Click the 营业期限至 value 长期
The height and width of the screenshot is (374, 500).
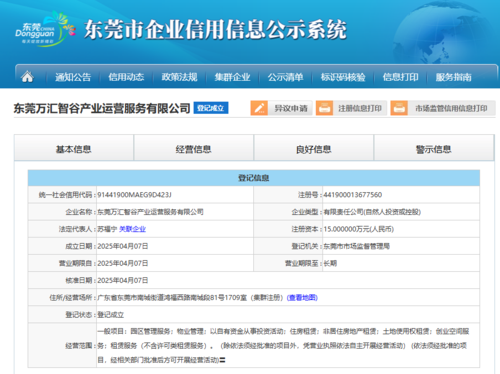click(330, 263)
